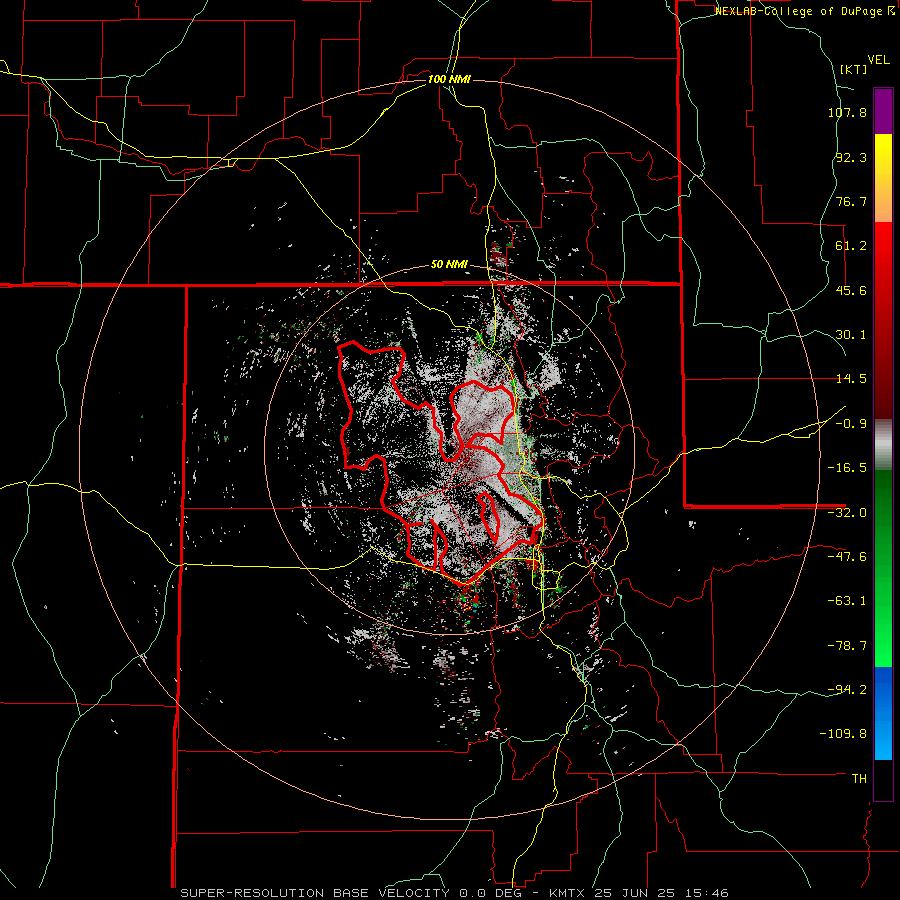Select the VEL legend title

(878, 60)
